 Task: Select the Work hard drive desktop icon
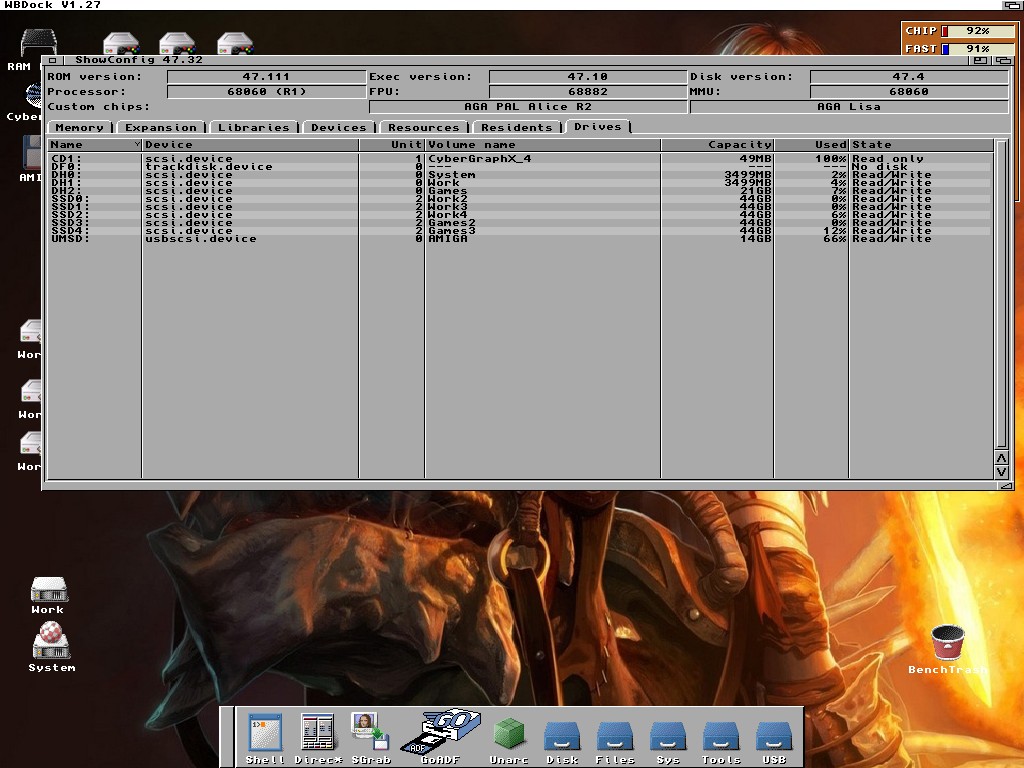48,596
